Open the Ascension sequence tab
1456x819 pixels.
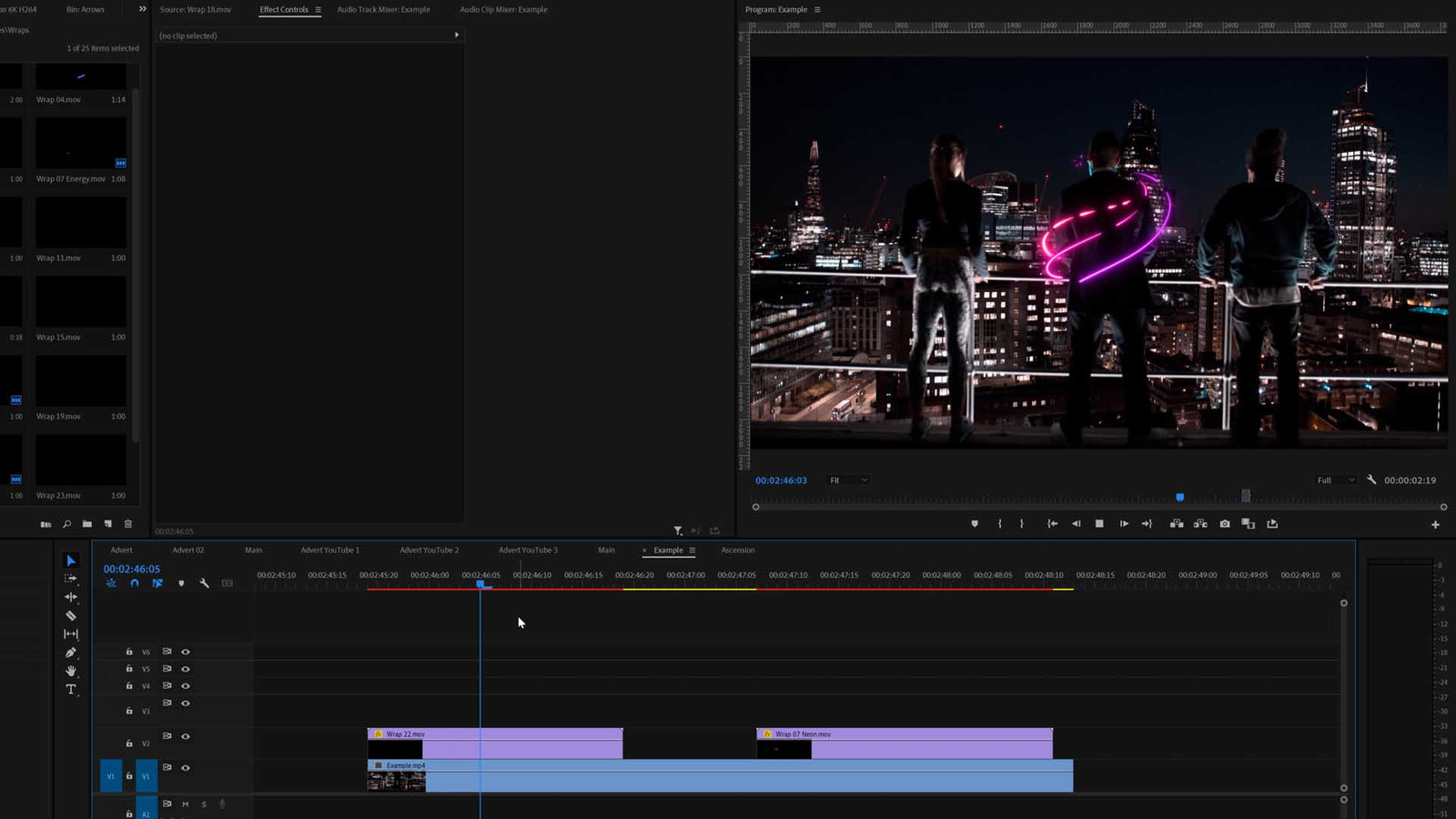(x=738, y=550)
